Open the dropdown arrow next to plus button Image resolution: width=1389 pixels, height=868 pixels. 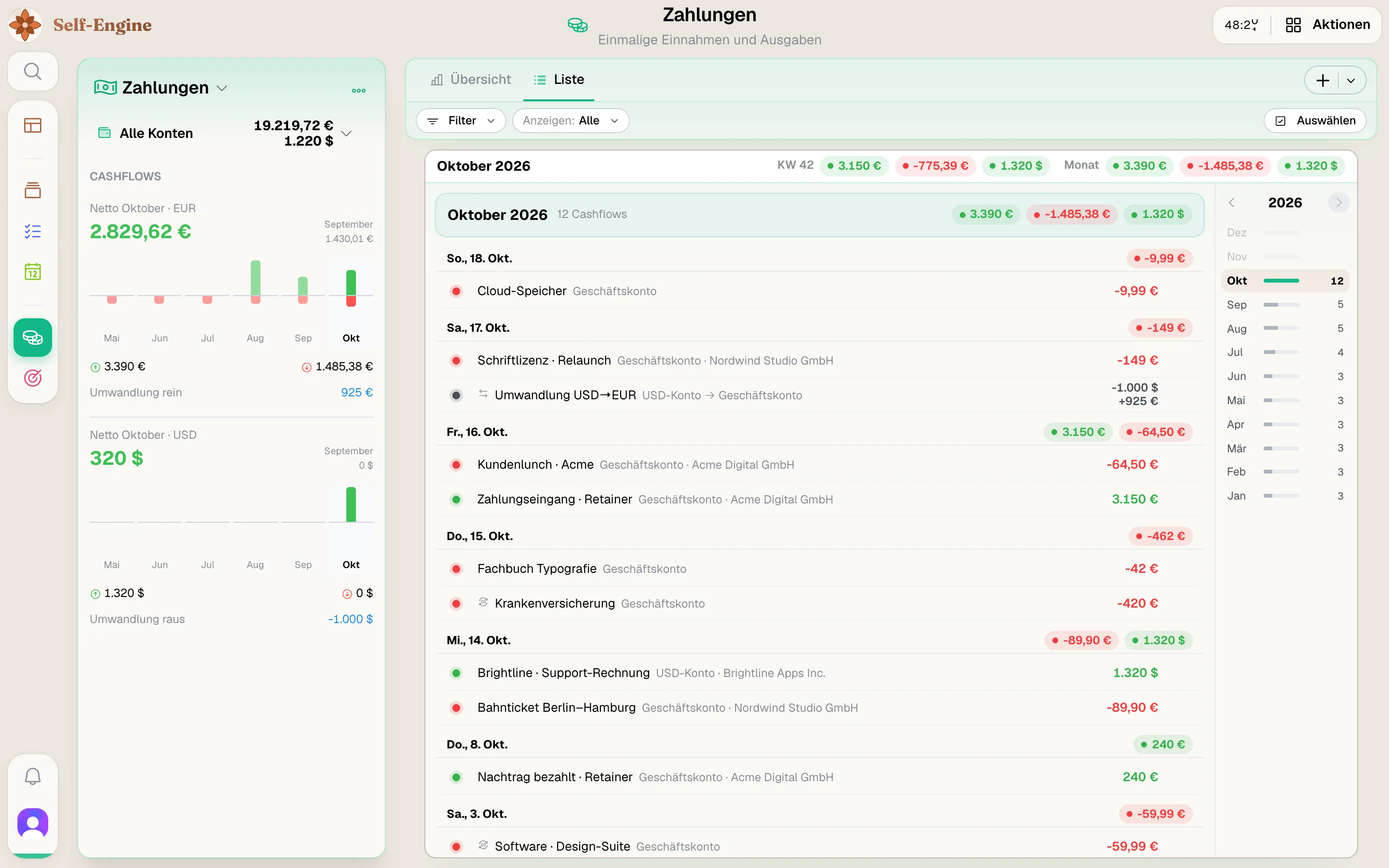tap(1350, 81)
